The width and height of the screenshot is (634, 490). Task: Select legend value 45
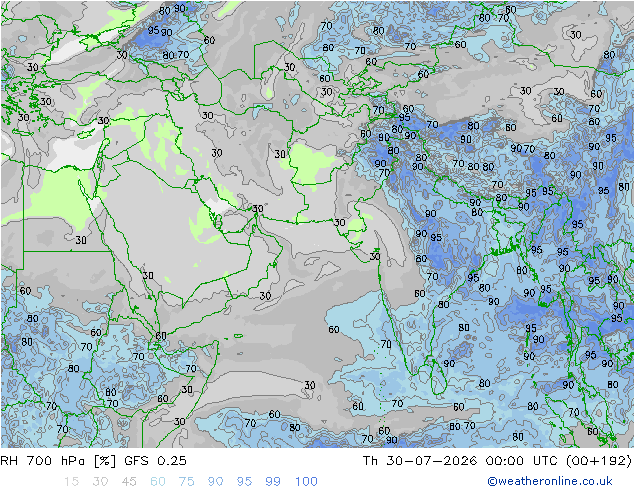(129, 482)
